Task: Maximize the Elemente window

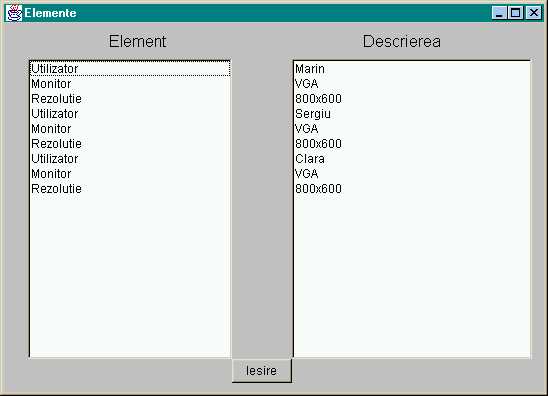Action: pyautogui.click(x=515, y=13)
